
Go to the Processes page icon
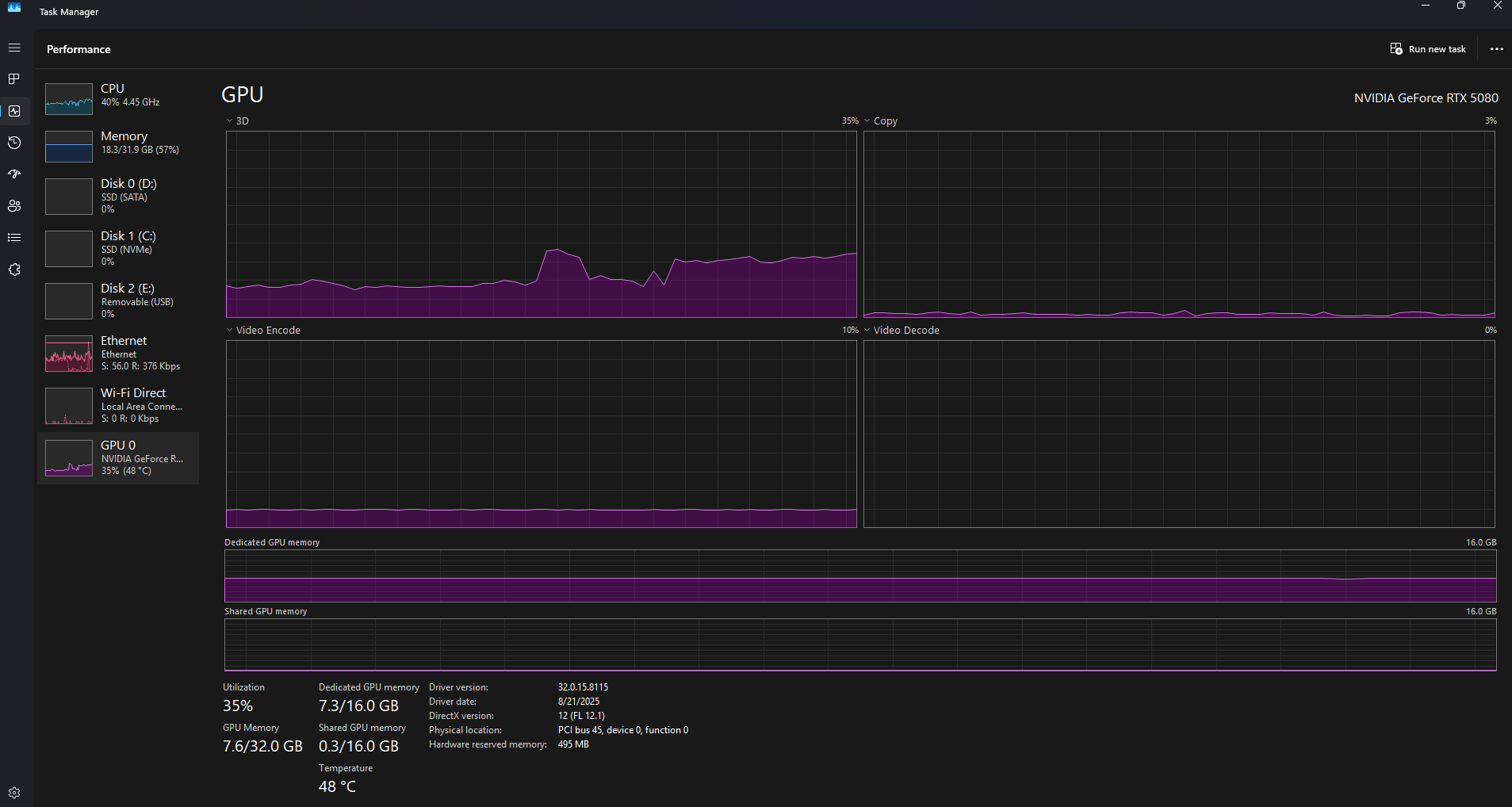(x=14, y=79)
